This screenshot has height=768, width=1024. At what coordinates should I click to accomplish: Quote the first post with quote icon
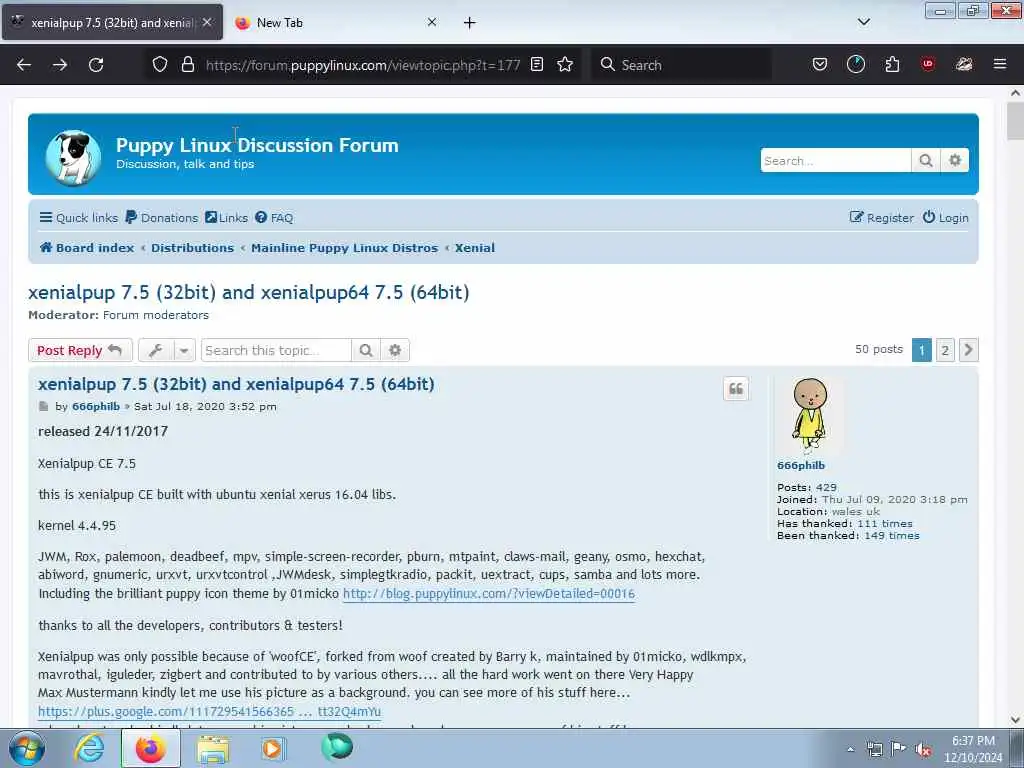(x=736, y=389)
